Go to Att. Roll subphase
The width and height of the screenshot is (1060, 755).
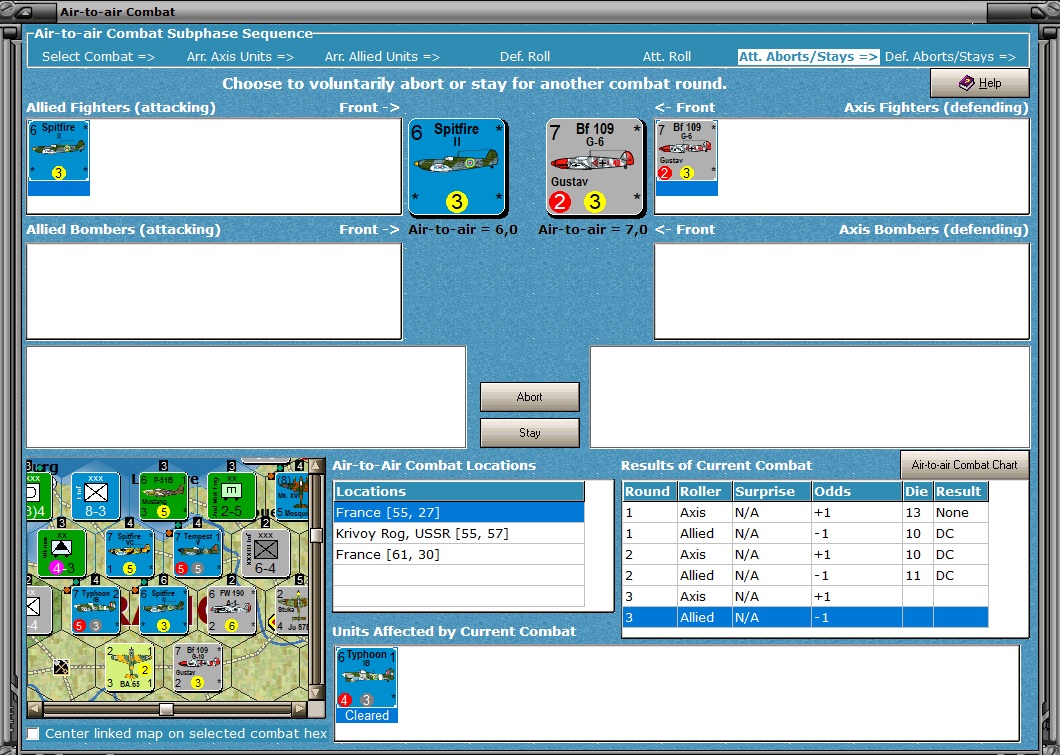coord(667,57)
